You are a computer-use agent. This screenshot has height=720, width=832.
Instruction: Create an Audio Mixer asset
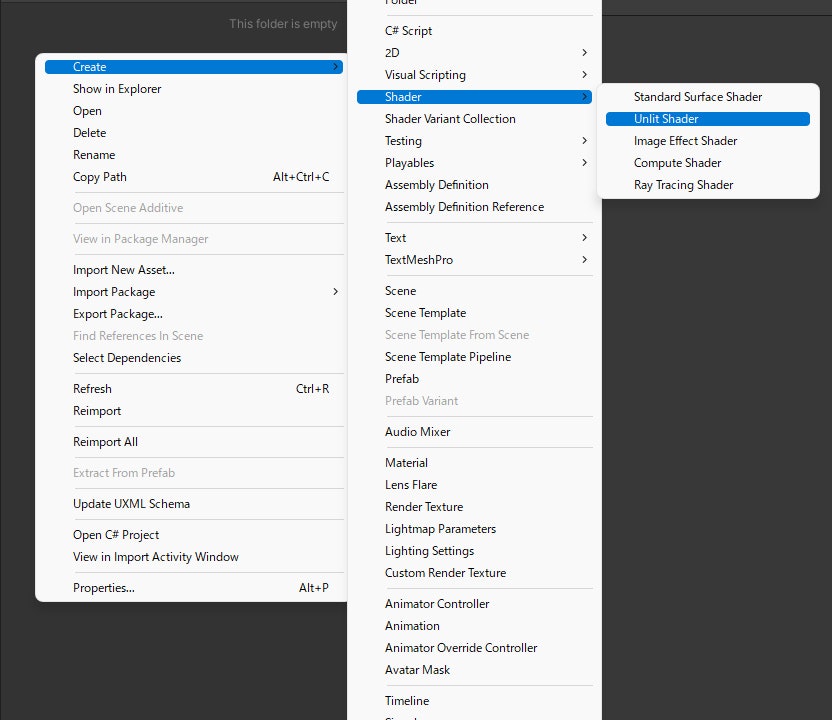pos(474,432)
